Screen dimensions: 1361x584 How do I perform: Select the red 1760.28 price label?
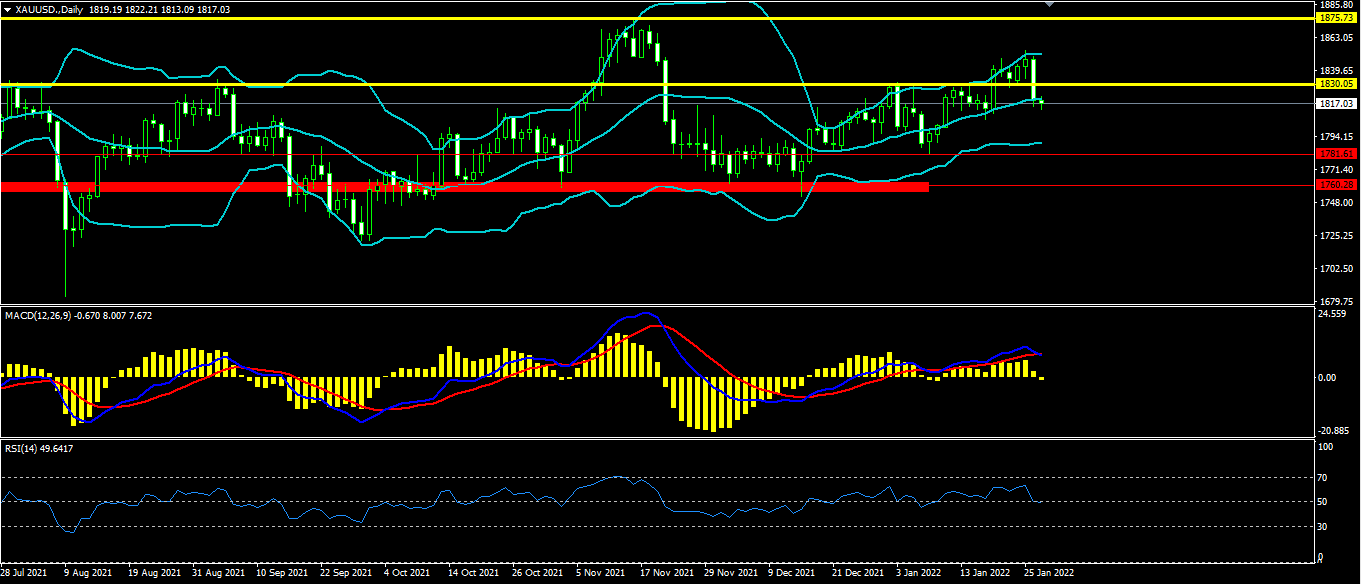click(1335, 185)
